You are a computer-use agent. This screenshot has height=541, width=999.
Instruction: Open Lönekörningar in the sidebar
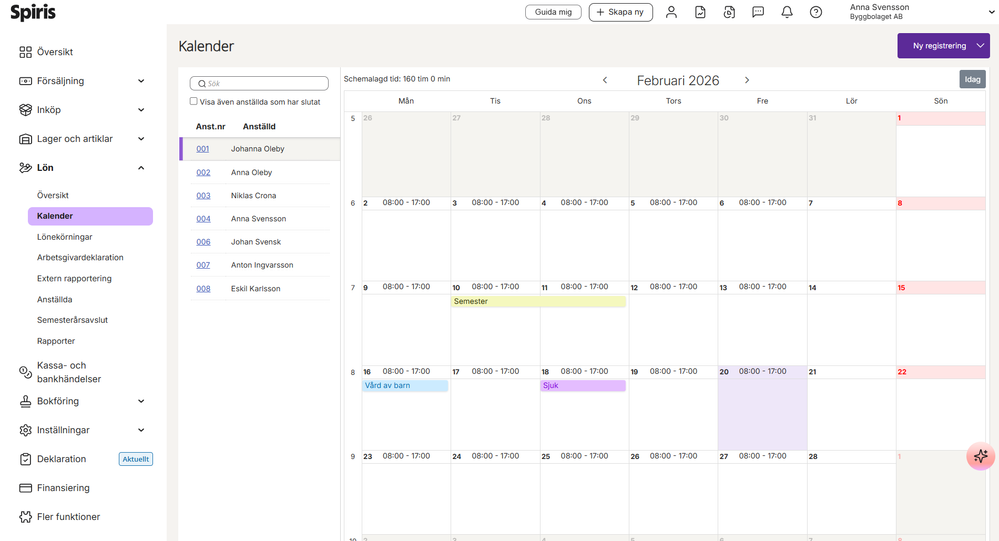[64, 237]
